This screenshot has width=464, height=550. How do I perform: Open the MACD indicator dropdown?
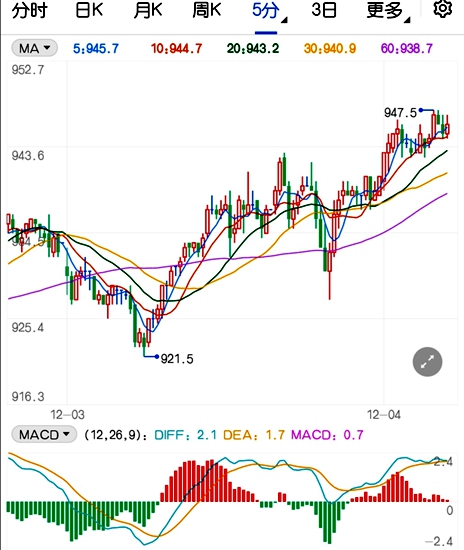44,435
